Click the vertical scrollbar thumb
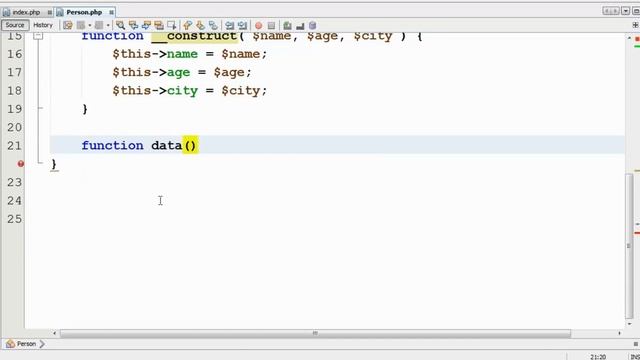This screenshot has height=360, width=640. [x=629, y=245]
